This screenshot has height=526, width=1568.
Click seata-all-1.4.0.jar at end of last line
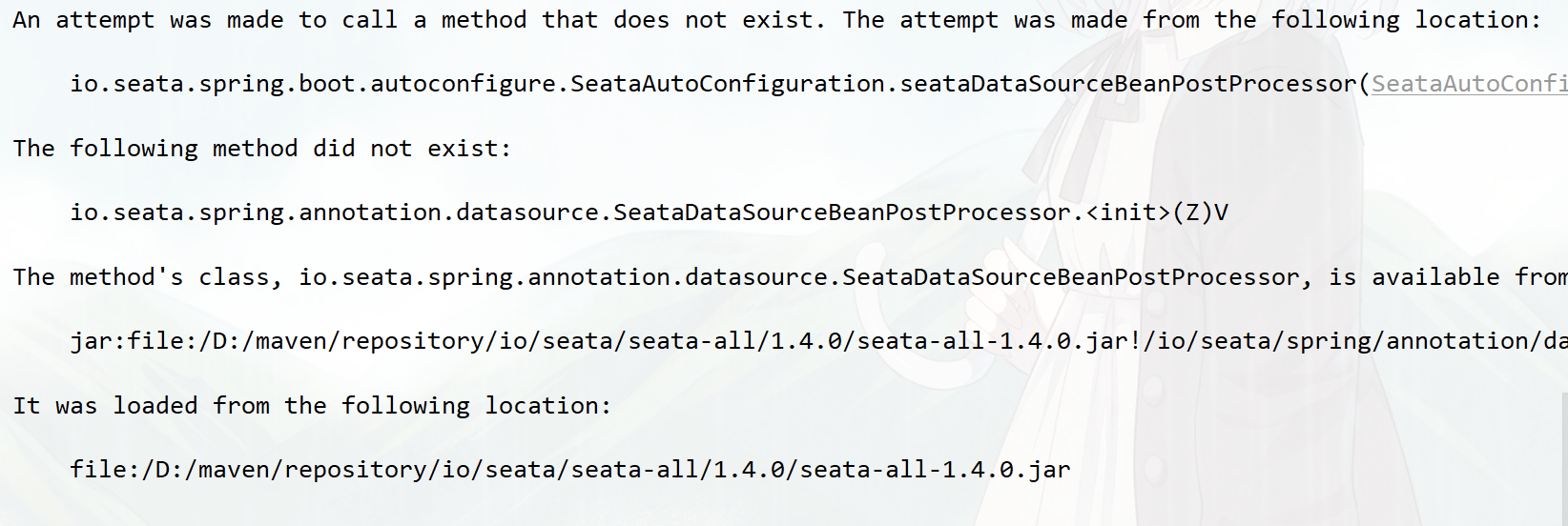936,470
